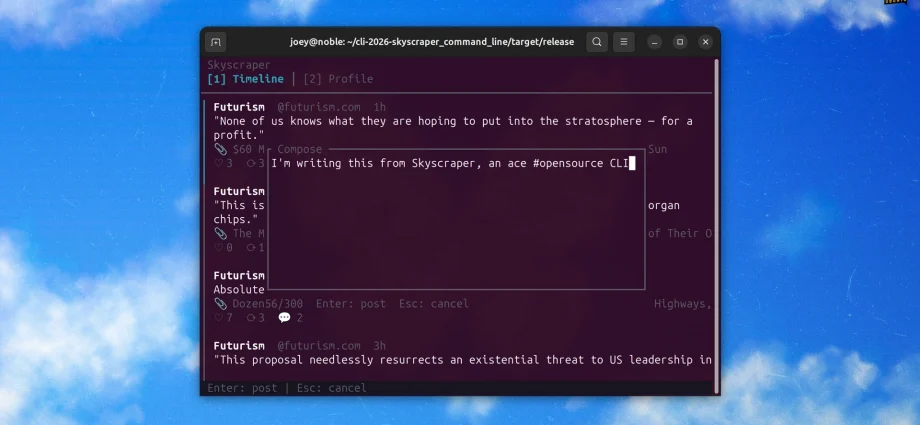Click the paperclip icon beside "$60 M"

pos(220,149)
